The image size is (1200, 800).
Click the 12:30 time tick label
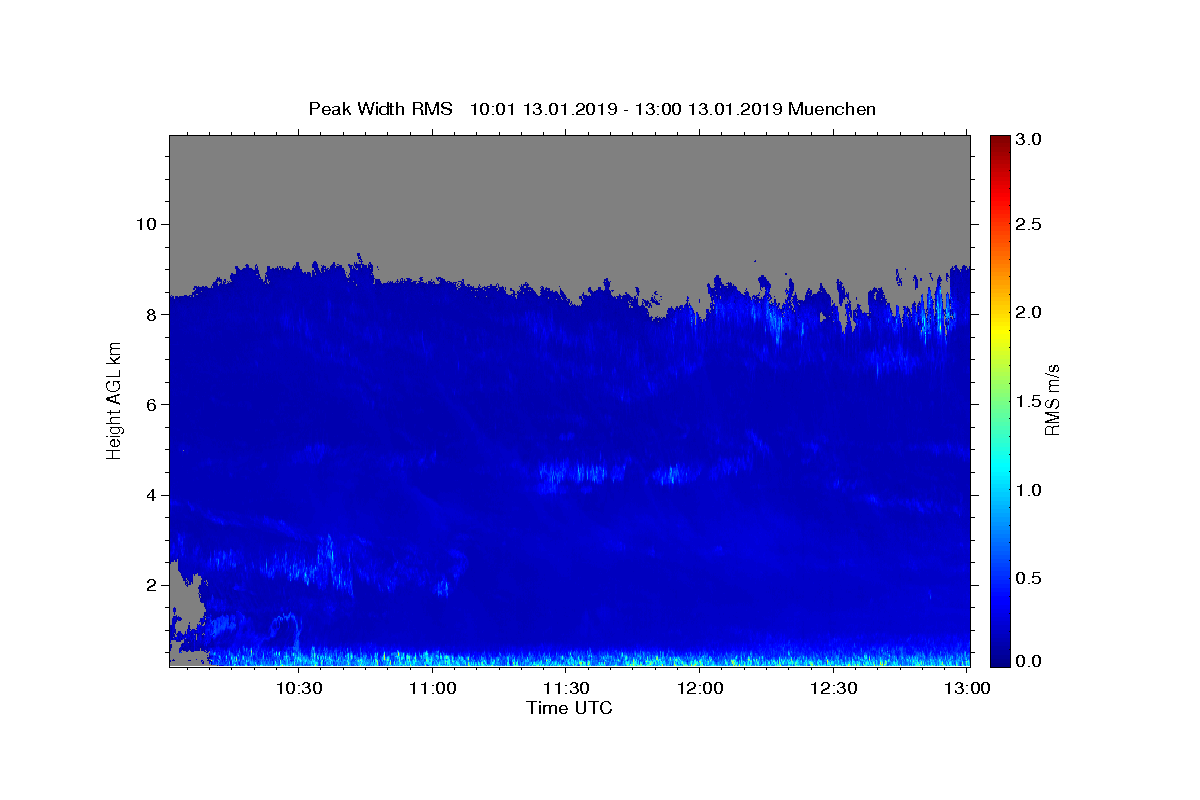point(833,688)
